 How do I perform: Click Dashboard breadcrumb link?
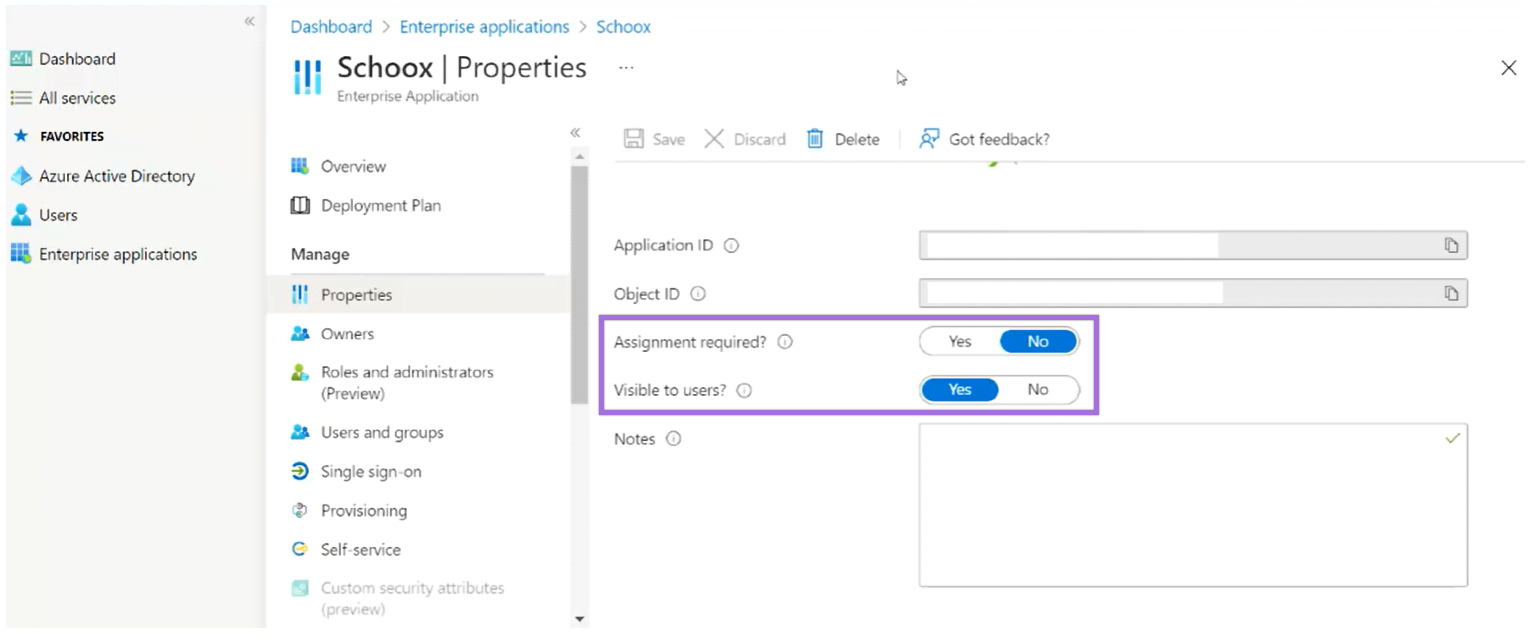tap(331, 27)
